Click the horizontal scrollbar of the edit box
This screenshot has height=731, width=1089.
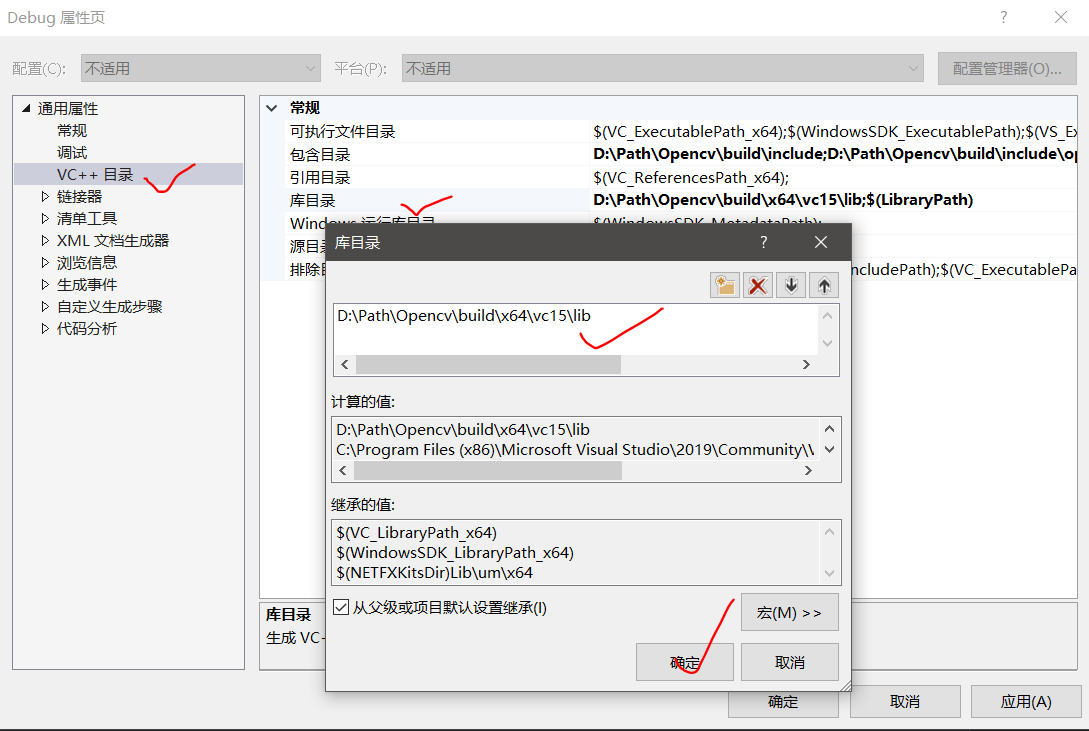pyautogui.click(x=575, y=364)
